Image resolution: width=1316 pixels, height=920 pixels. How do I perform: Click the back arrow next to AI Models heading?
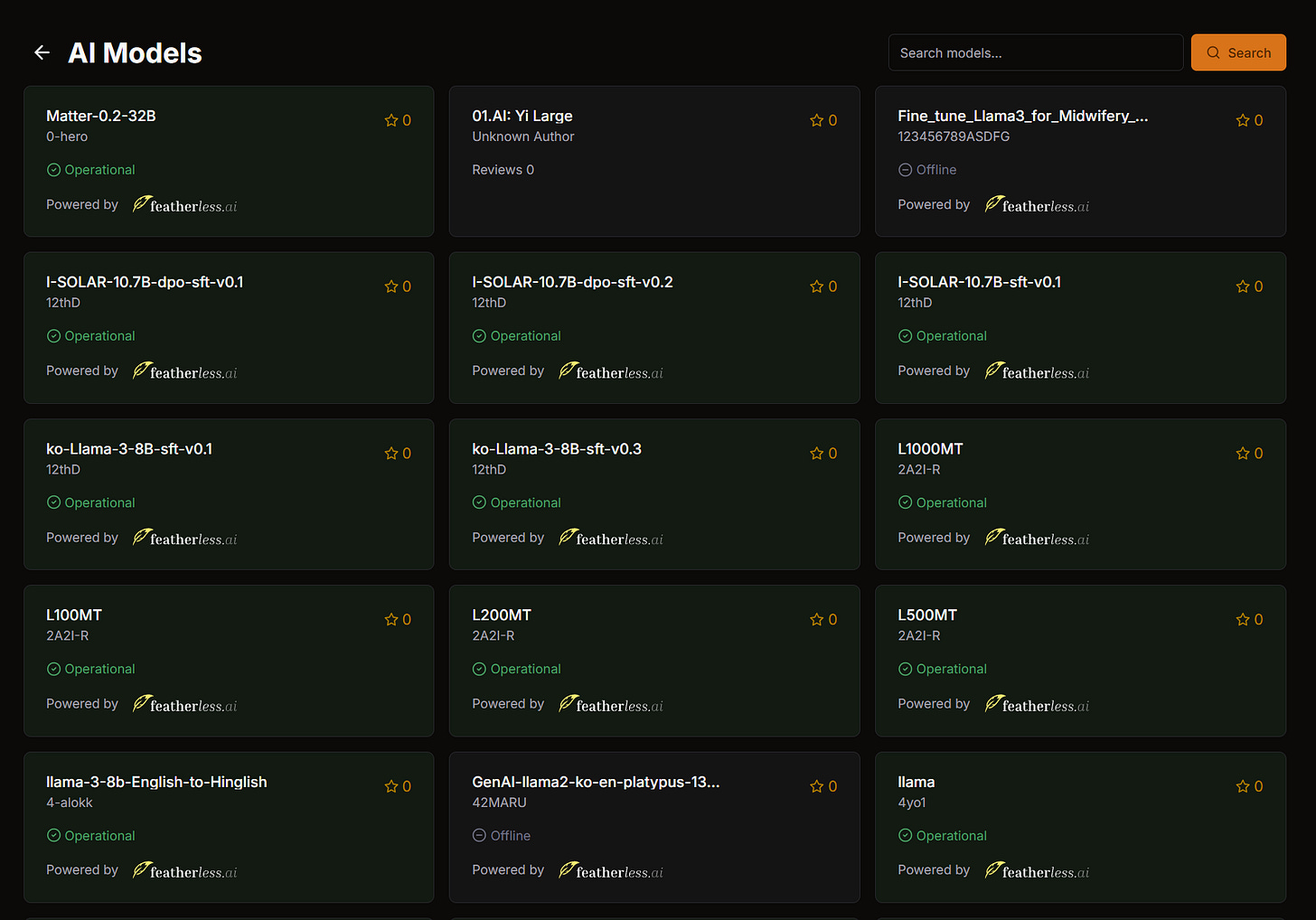(42, 52)
